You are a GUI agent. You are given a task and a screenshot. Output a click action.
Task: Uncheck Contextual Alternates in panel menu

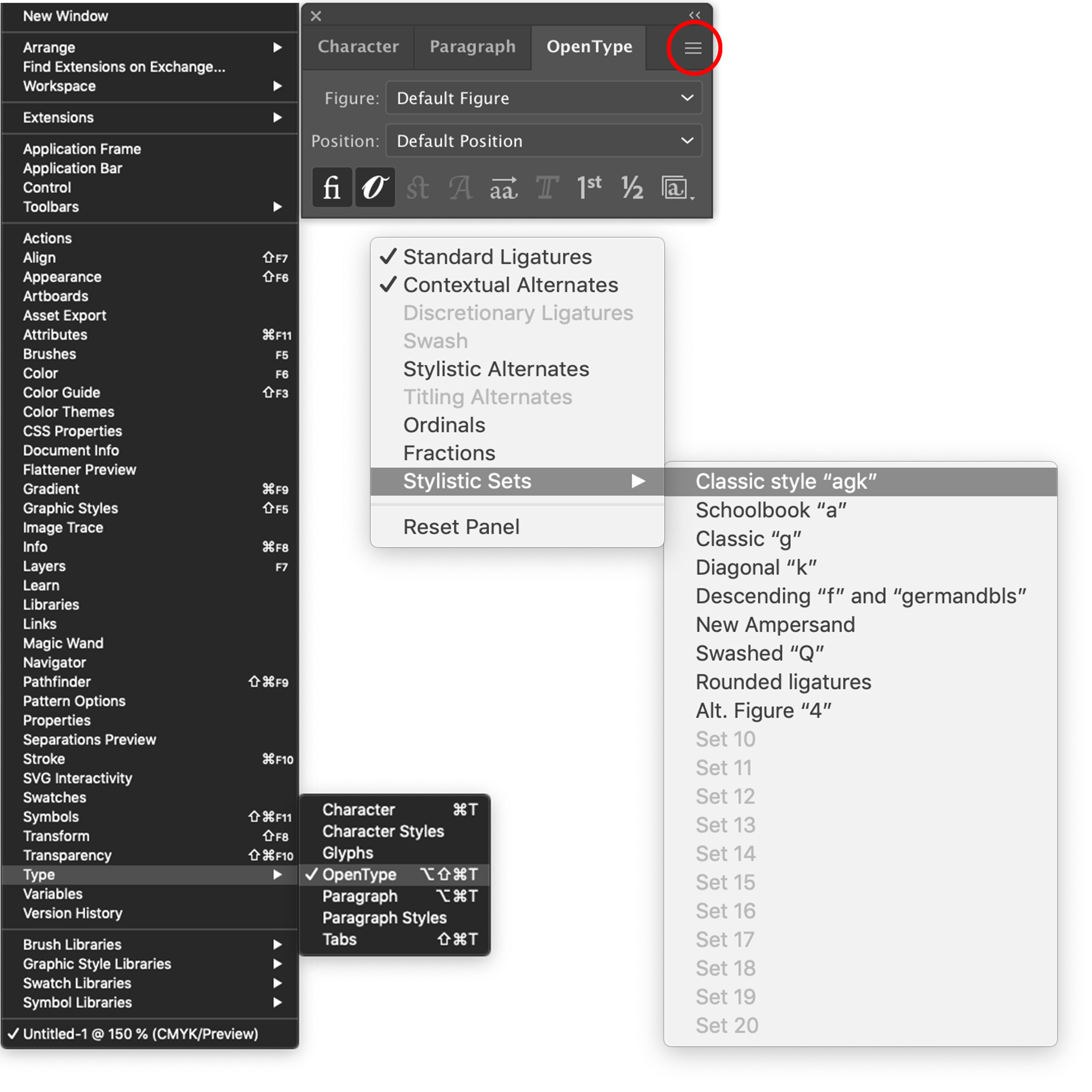pos(517,285)
